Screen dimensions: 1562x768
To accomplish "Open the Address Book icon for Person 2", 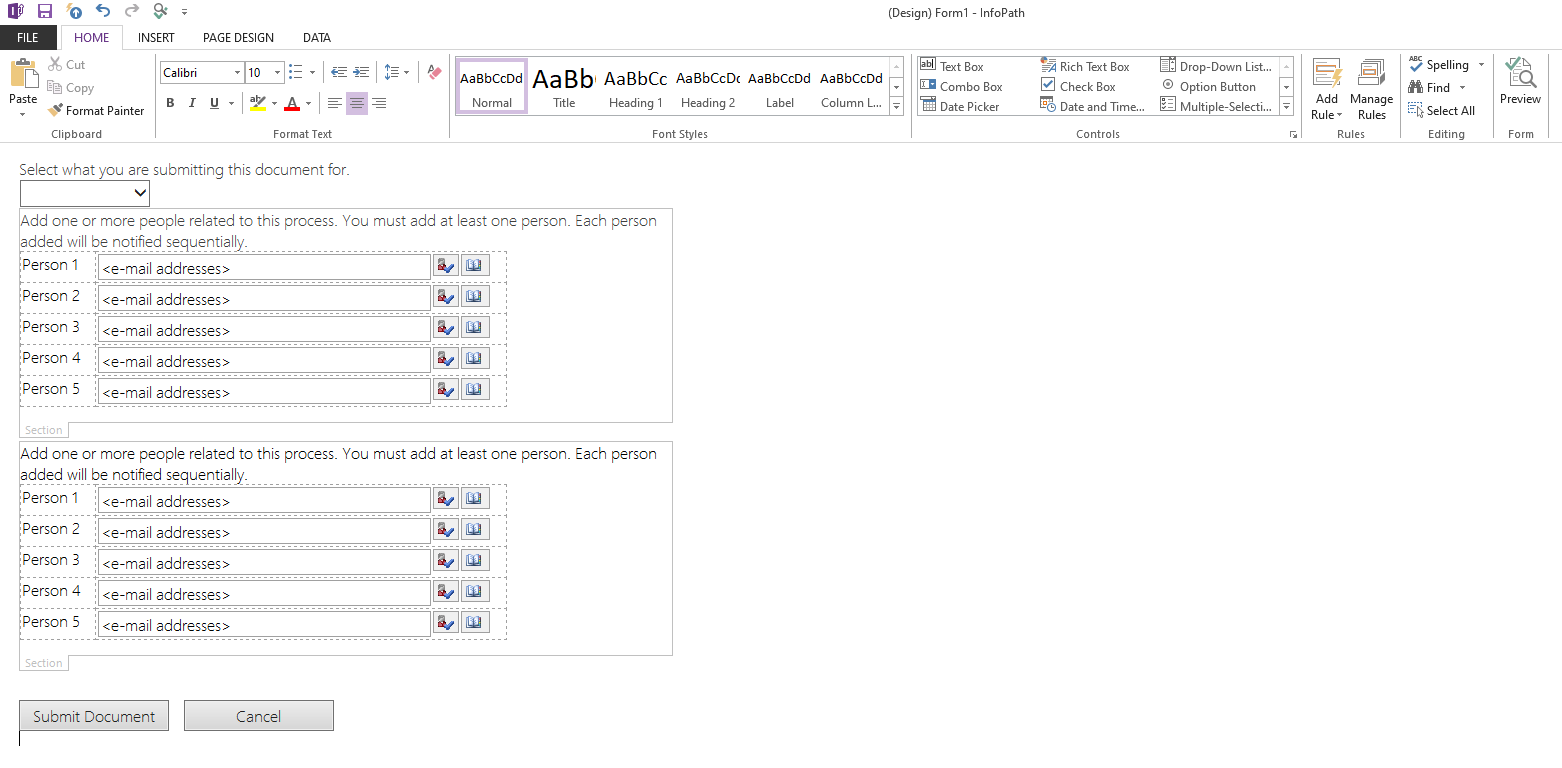I will pos(474,296).
